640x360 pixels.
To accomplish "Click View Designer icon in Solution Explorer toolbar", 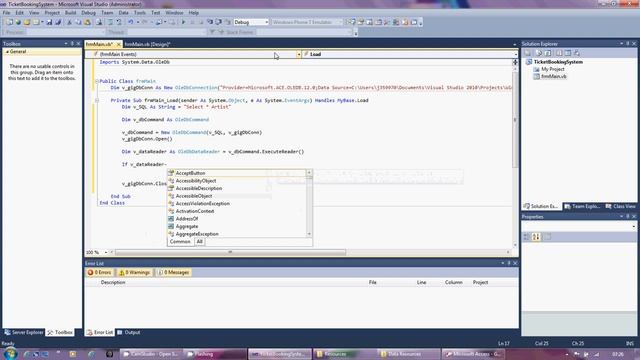I will pyautogui.click(x=568, y=53).
